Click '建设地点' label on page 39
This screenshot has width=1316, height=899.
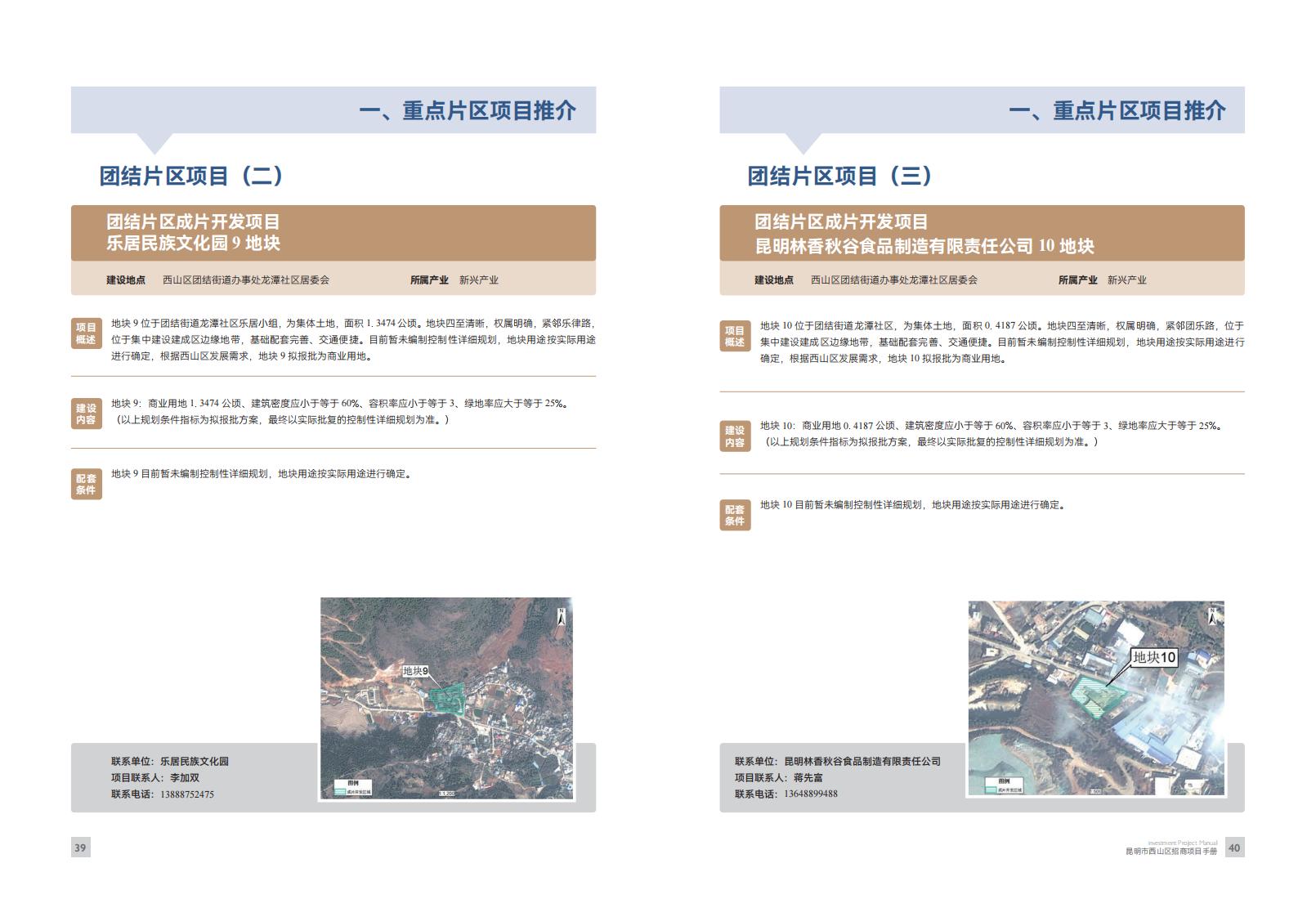click(126, 280)
